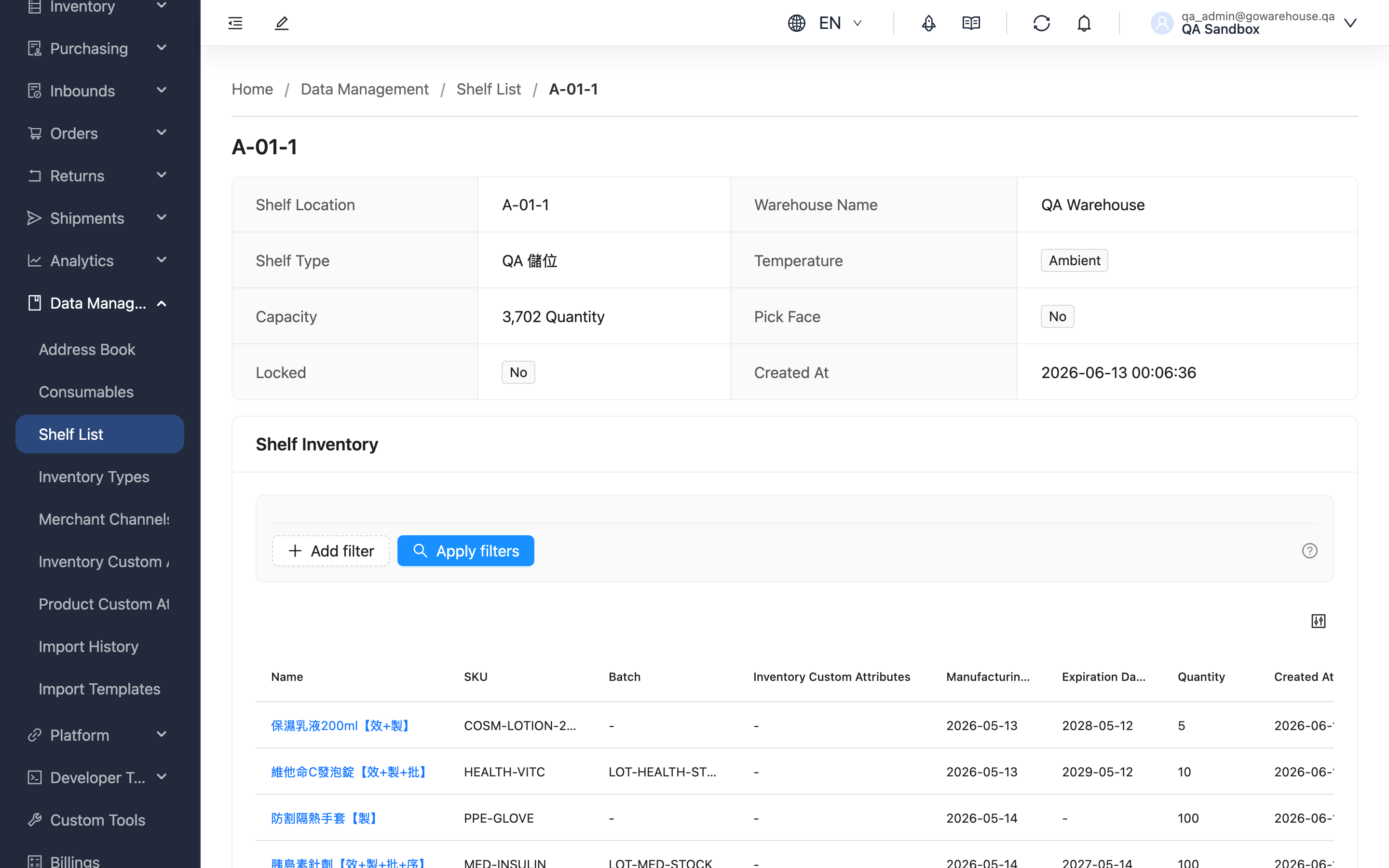Go to Home breadcrumb
This screenshot has height=868, width=1389.
[x=252, y=89]
